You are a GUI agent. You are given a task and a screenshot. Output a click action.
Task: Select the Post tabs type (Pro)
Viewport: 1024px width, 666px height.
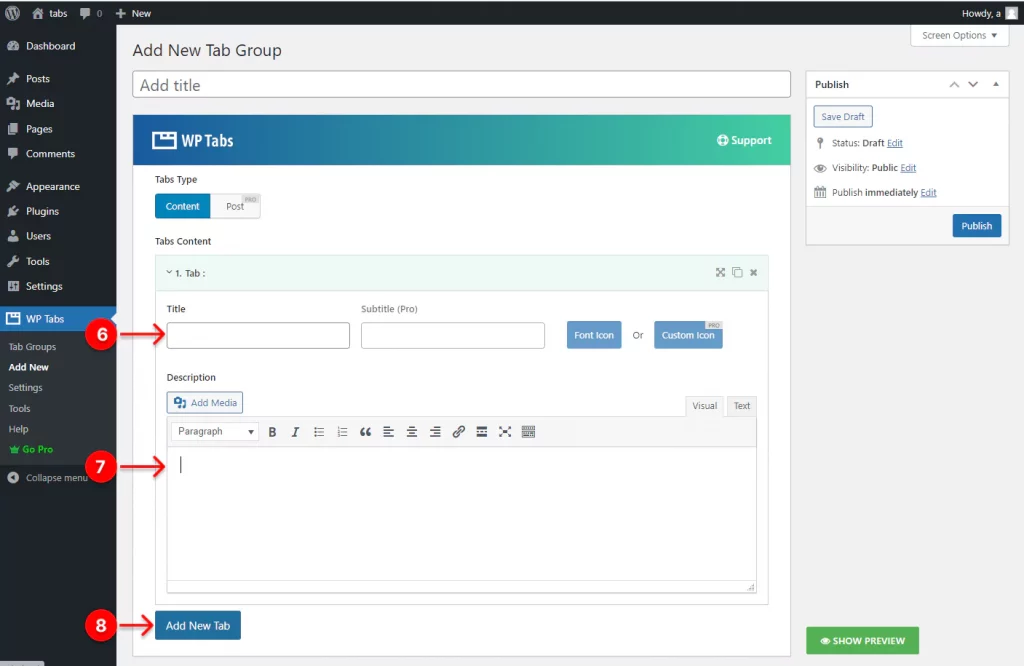pos(235,206)
